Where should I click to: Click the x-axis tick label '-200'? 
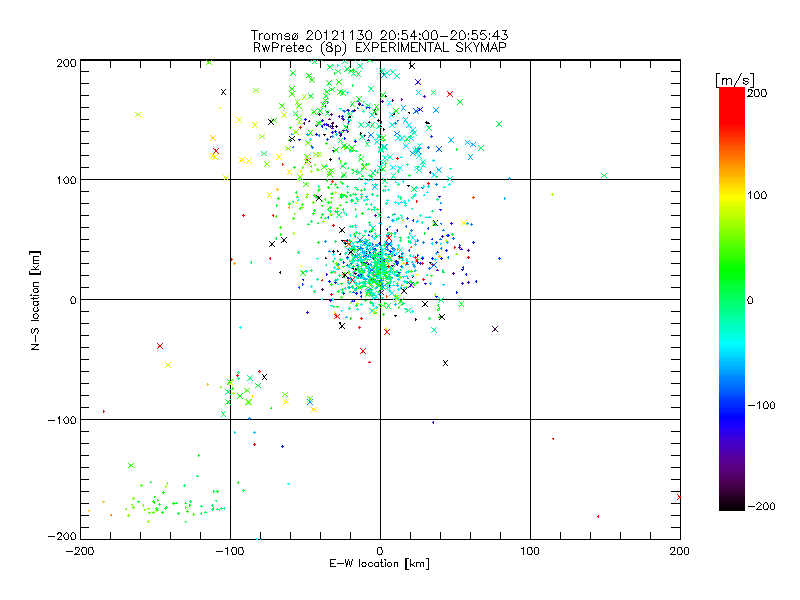(80, 551)
